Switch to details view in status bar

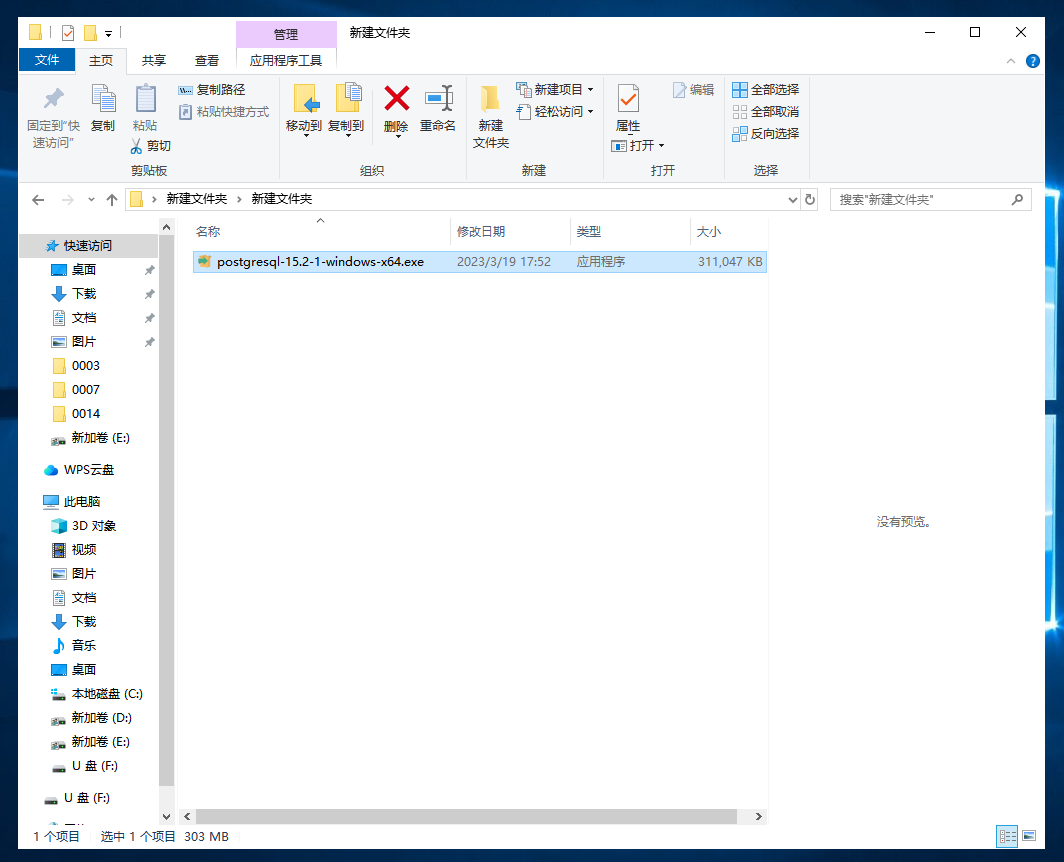[1007, 836]
